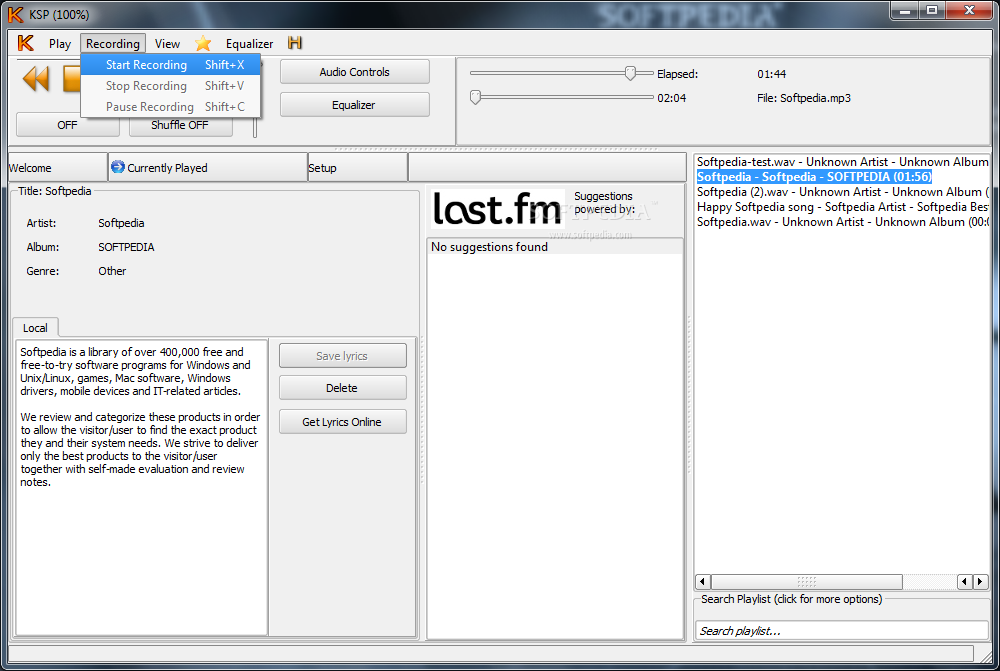1000x671 pixels.
Task: Switch to the Welcome tab
Action: coord(57,167)
